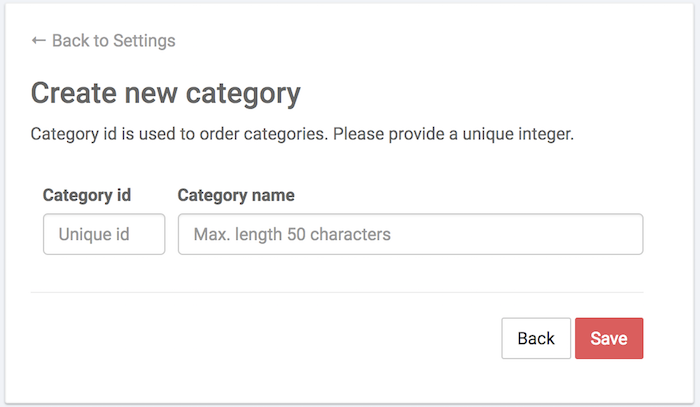The height and width of the screenshot is (407, 700).
Task: Click the word 'Settings' in the back link
Action: pyautogui.click(x=144, y=41)
